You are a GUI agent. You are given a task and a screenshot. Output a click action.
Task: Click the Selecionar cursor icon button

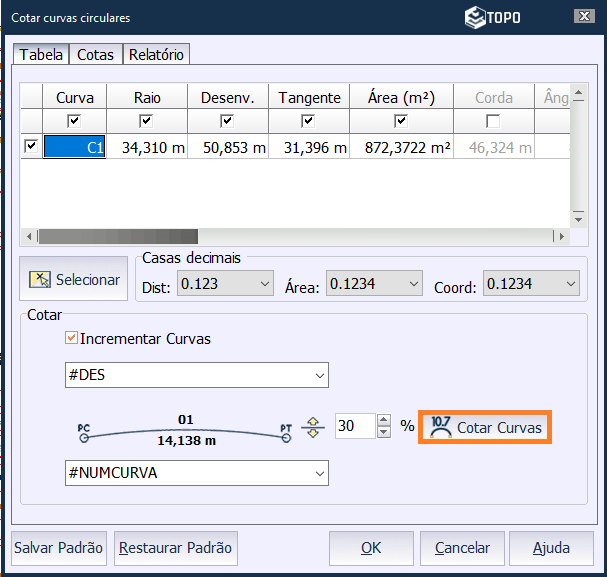pyautogui.click(x=40, y=280)
